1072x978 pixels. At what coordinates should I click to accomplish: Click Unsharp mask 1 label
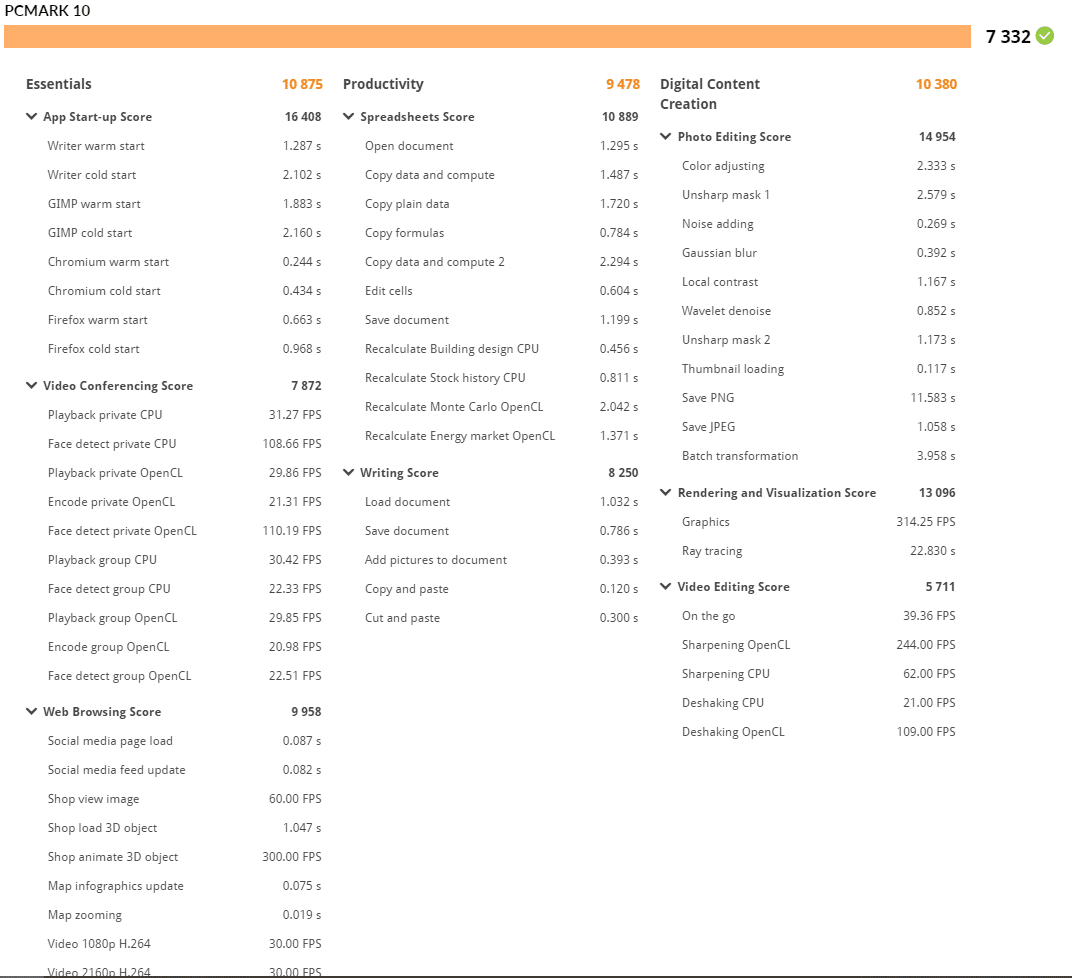click(725, 195)
